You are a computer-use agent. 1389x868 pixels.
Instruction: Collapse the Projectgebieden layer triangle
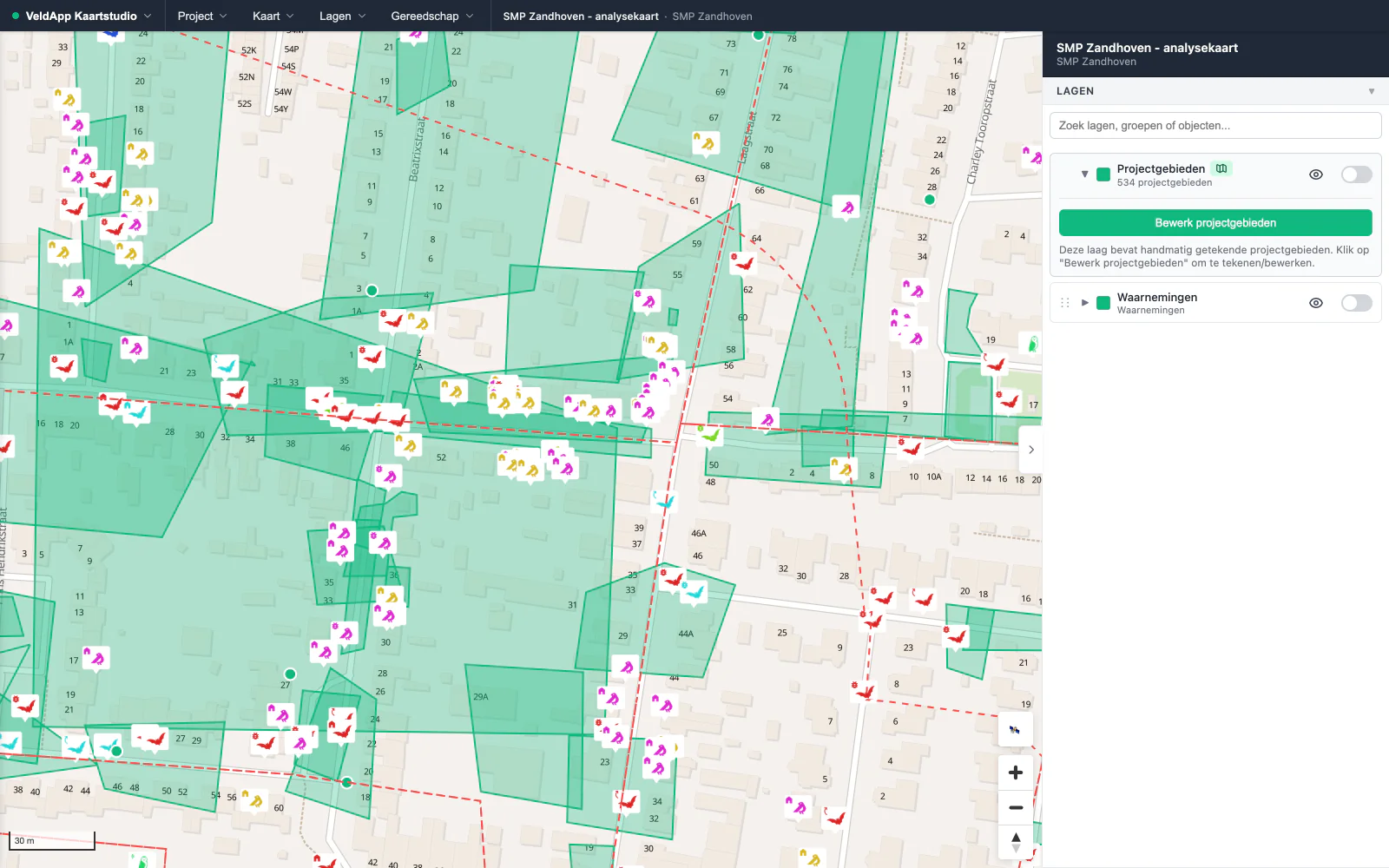click(1084, 174)
